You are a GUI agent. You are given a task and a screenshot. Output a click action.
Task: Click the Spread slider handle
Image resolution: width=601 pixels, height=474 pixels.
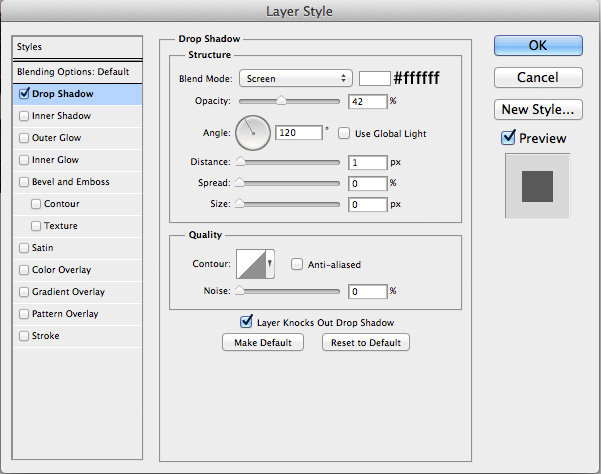click(x=240, y=182)
